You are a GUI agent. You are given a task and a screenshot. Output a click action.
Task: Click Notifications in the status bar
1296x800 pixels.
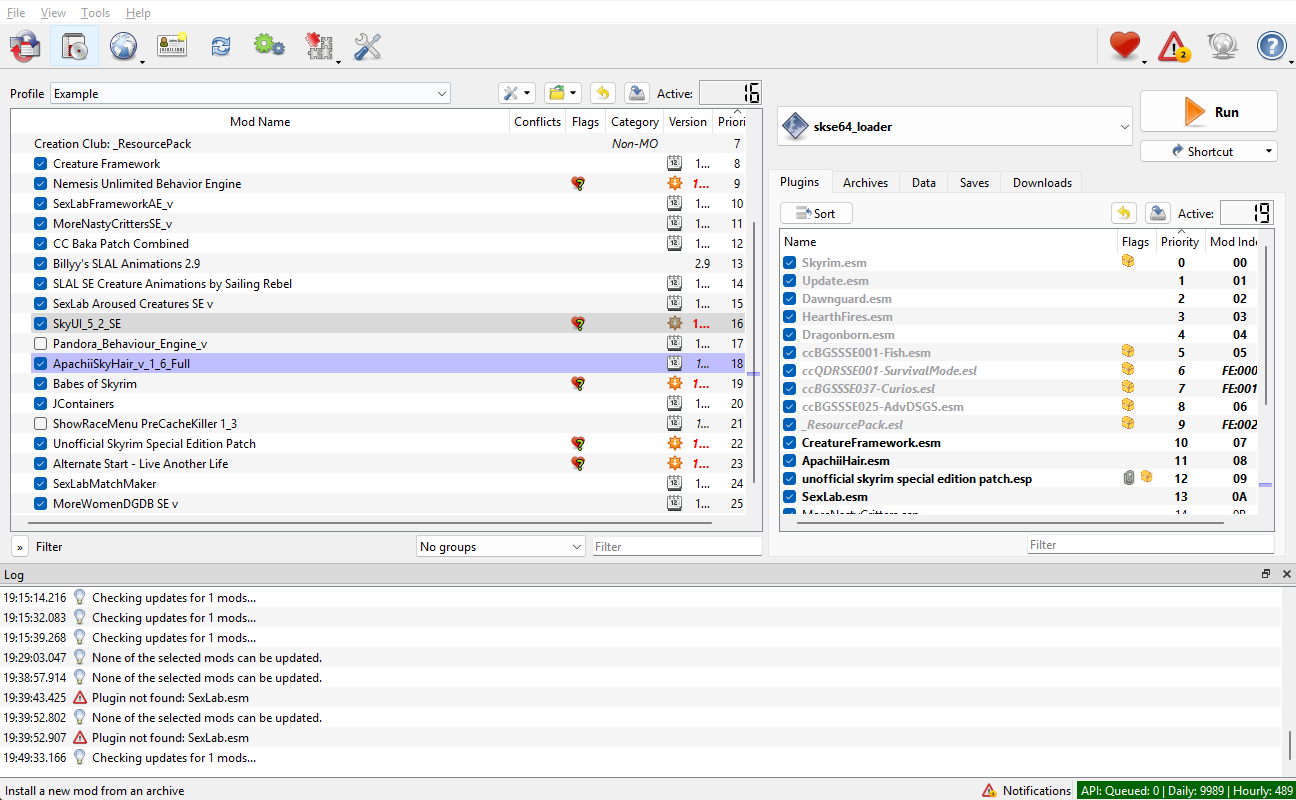(x=1026, y=790)
